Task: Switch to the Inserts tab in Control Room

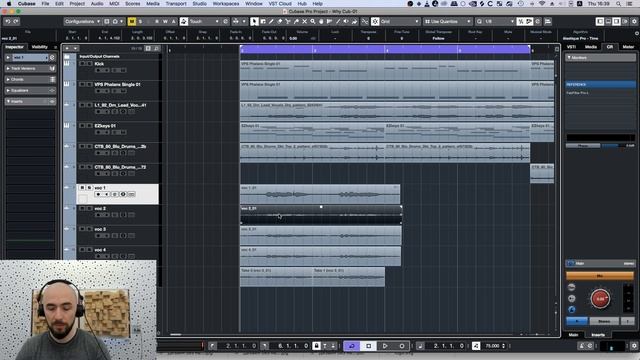Action: point(598,335)
